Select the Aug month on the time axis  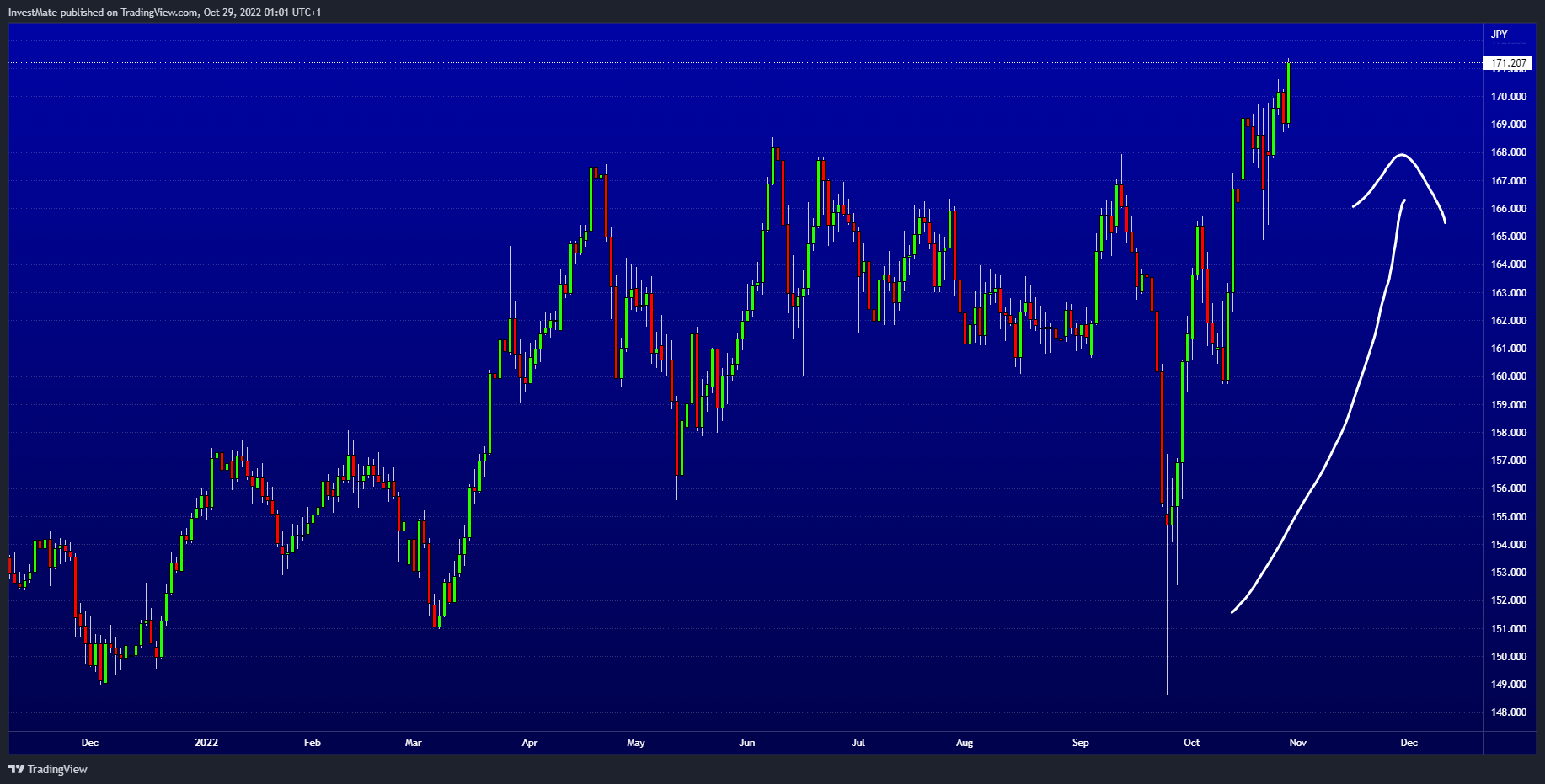[x=965, y=743]
